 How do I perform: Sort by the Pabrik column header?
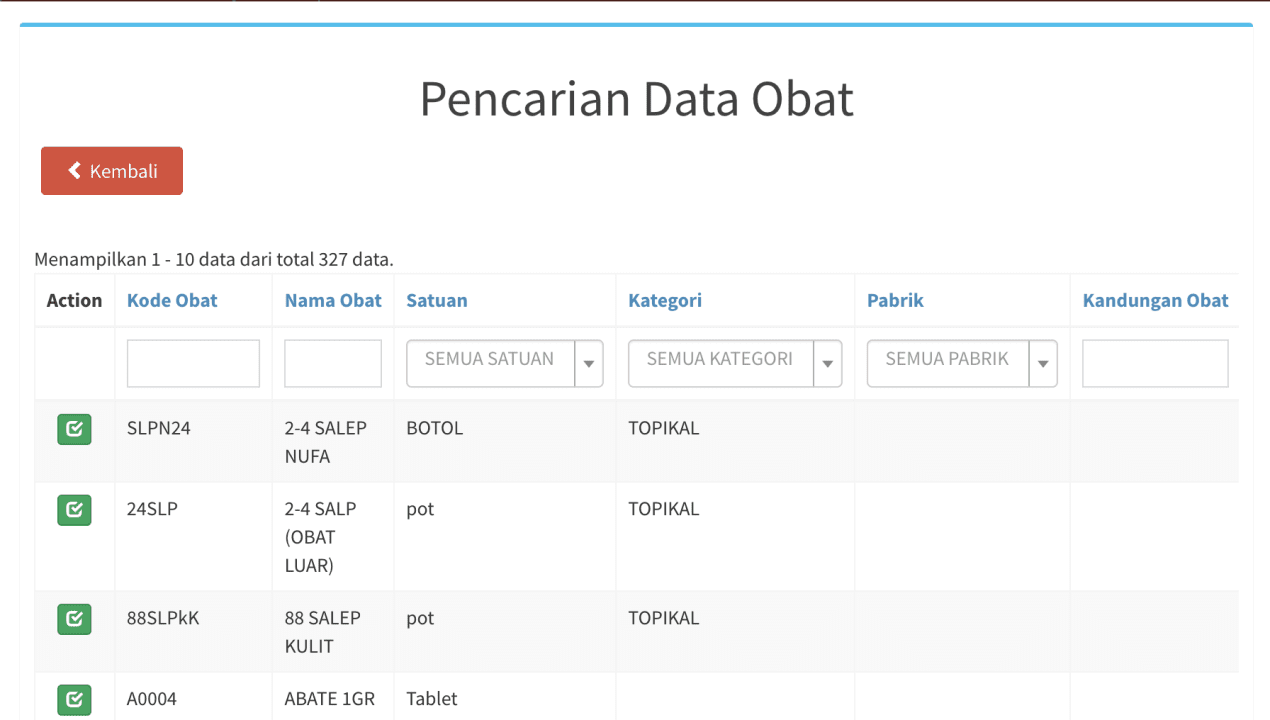[x=895, y=301]
